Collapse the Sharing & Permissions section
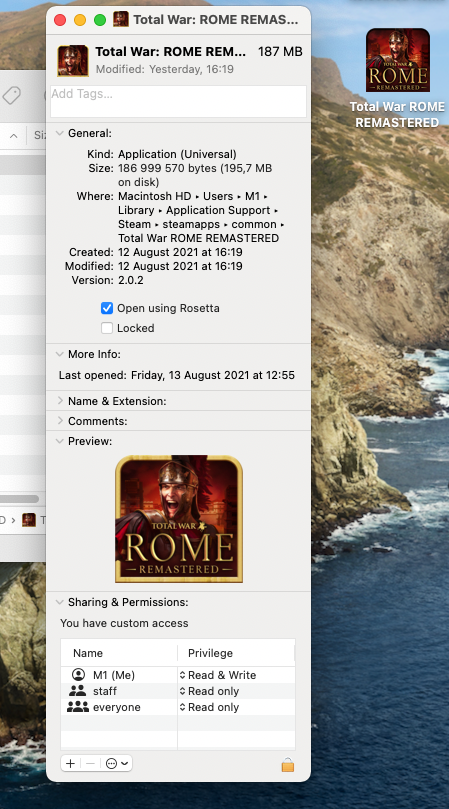The height and width of the screenshot is (809, 449). coord(60,602)
